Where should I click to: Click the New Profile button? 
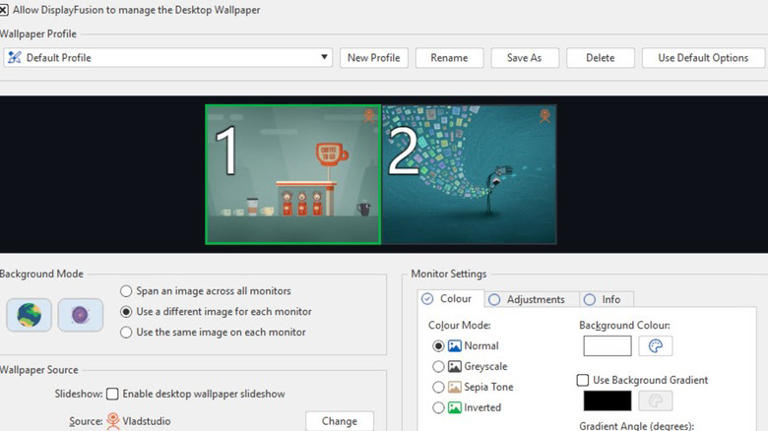tap(374, 58)
